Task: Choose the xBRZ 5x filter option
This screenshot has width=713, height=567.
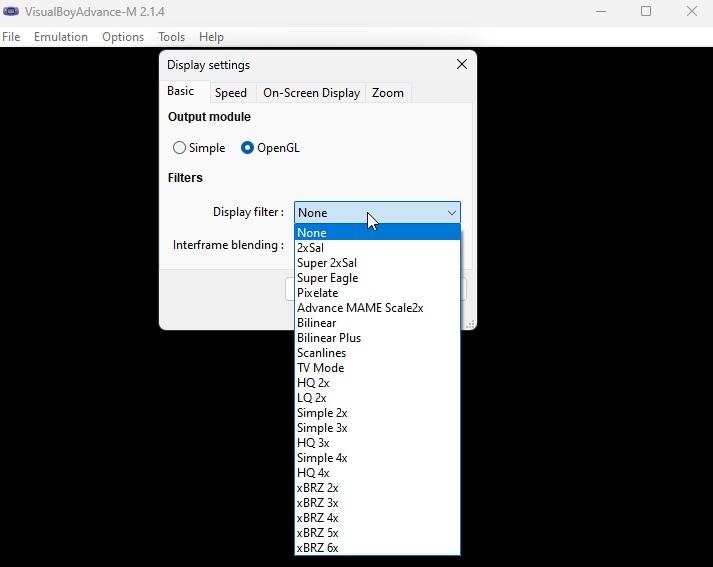Action: point(377,532)
